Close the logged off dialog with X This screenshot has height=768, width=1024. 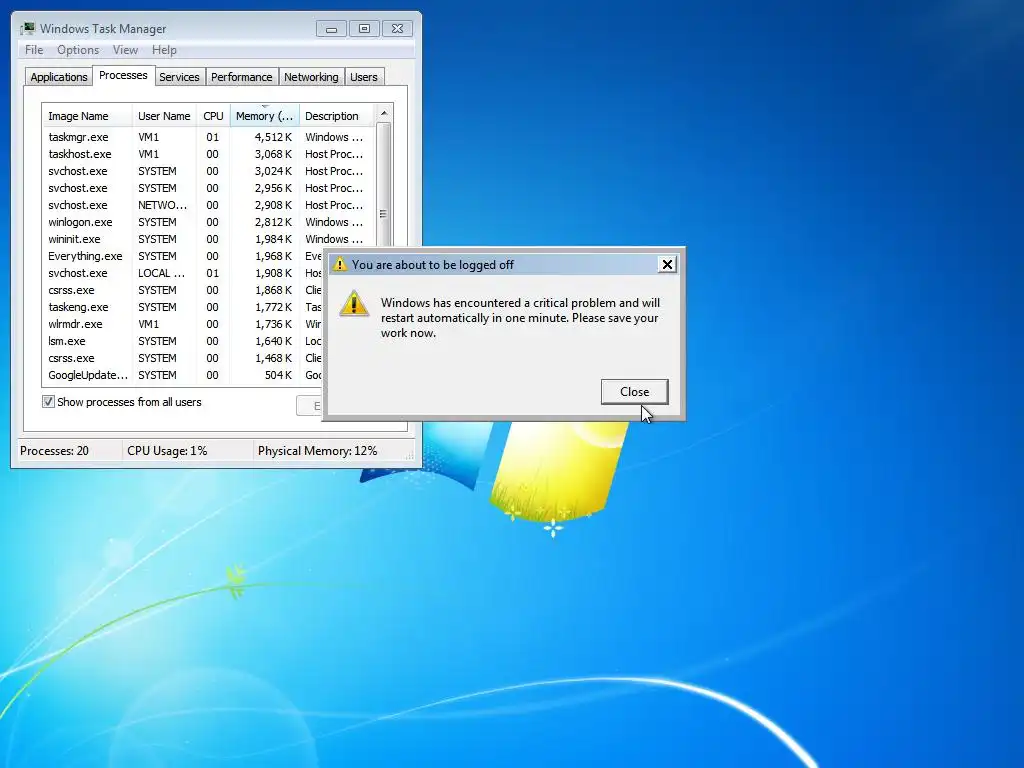pyautogui.click(x=667, y=264)
